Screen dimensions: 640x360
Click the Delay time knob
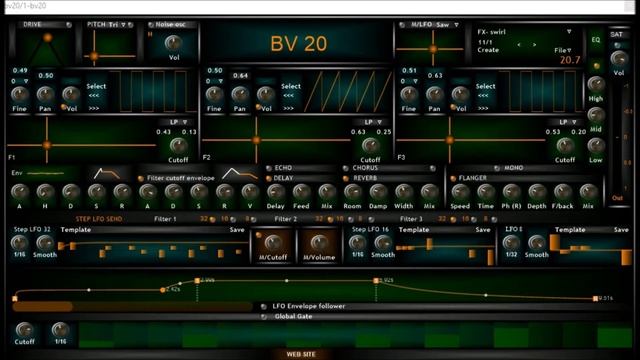[276, 192]
